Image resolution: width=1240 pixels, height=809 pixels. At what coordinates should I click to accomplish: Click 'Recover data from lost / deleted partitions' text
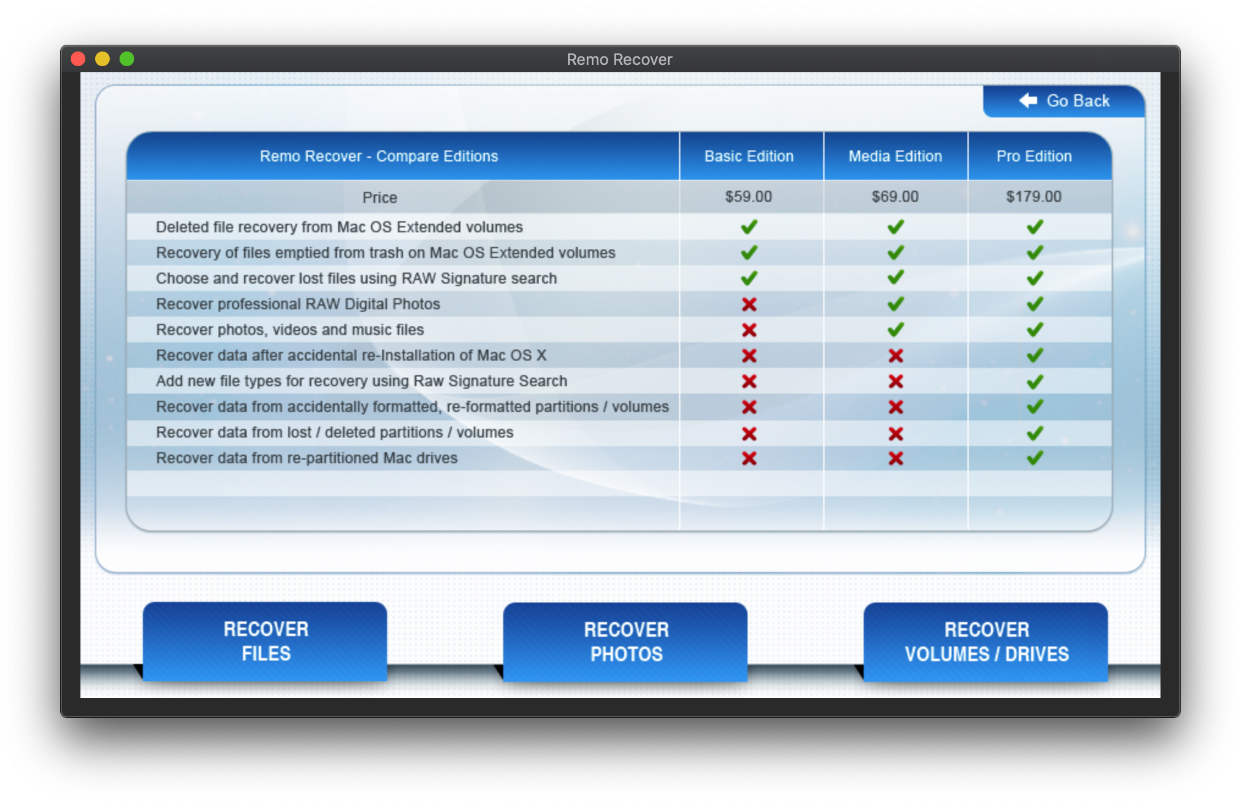pos(335,433)
